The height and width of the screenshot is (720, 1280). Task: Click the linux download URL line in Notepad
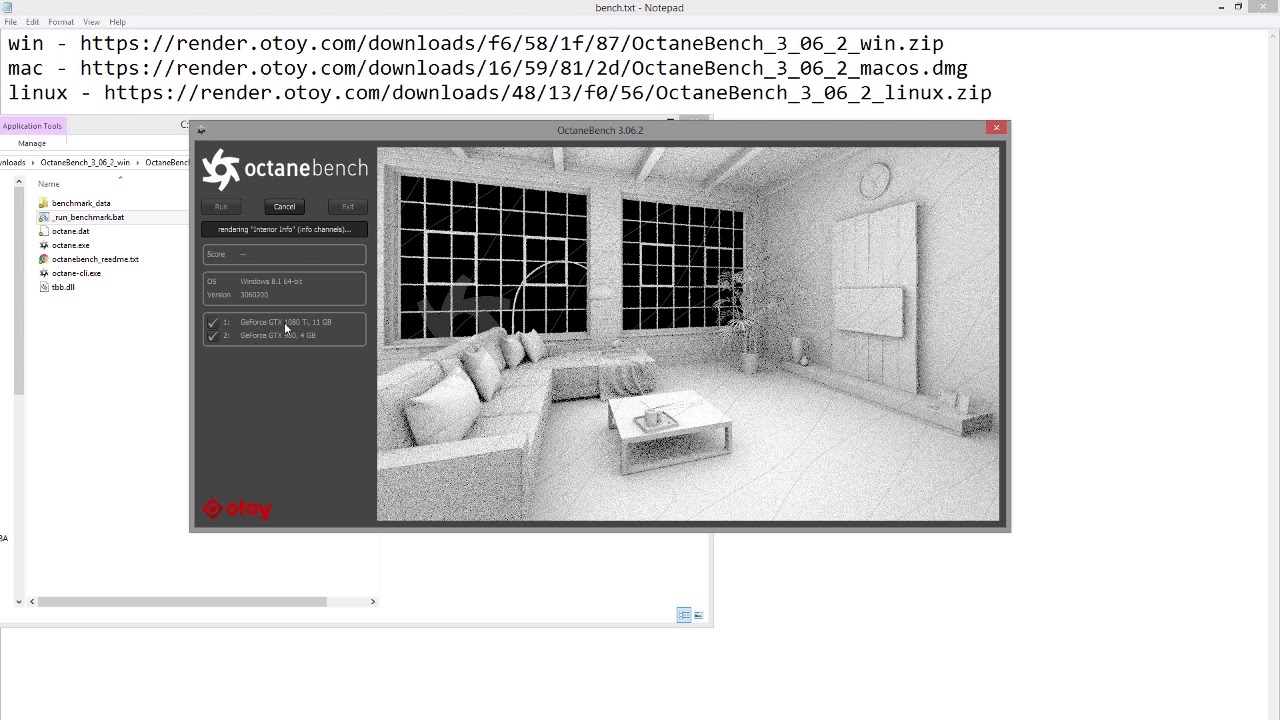[500, 93]
